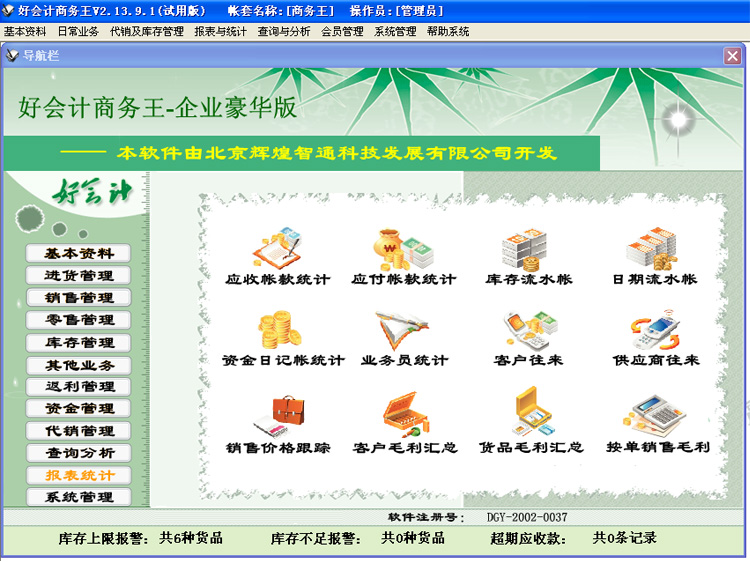This screenshot has height=562, width=750.
Task: Open the 查询与分析 menu
Action: tap(284, 32)
